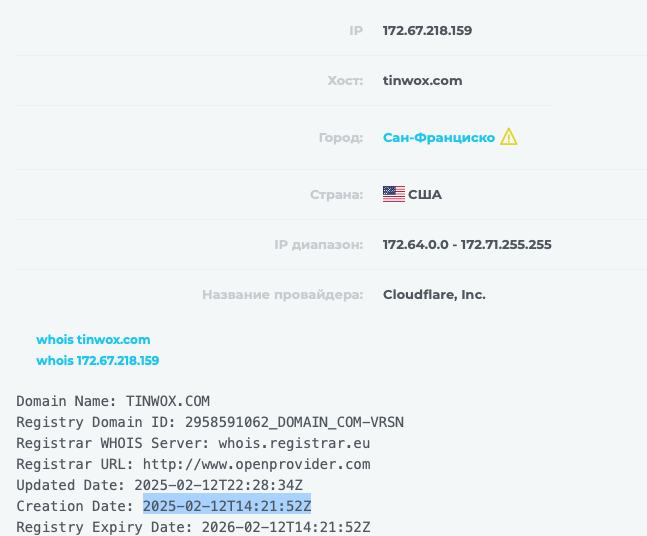The width and height of the screenshot is (647, 536).
Task: Click the IP диапазон label
Action: [x=318, y=245]
